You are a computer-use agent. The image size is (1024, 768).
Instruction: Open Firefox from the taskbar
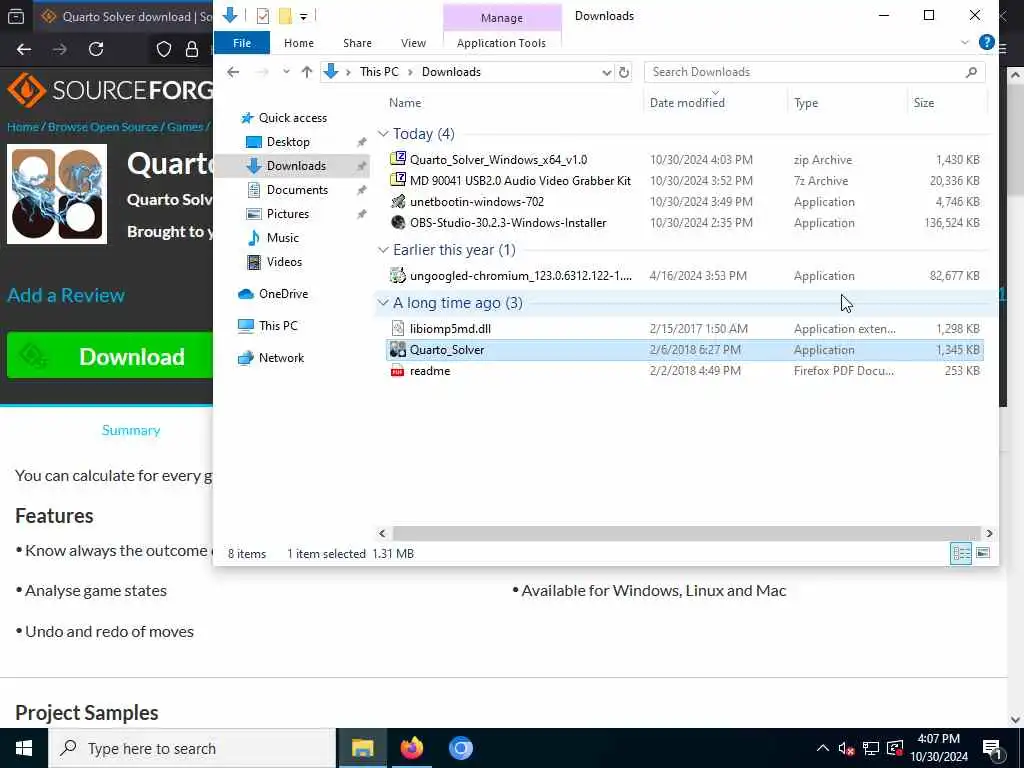pos(411,748)
